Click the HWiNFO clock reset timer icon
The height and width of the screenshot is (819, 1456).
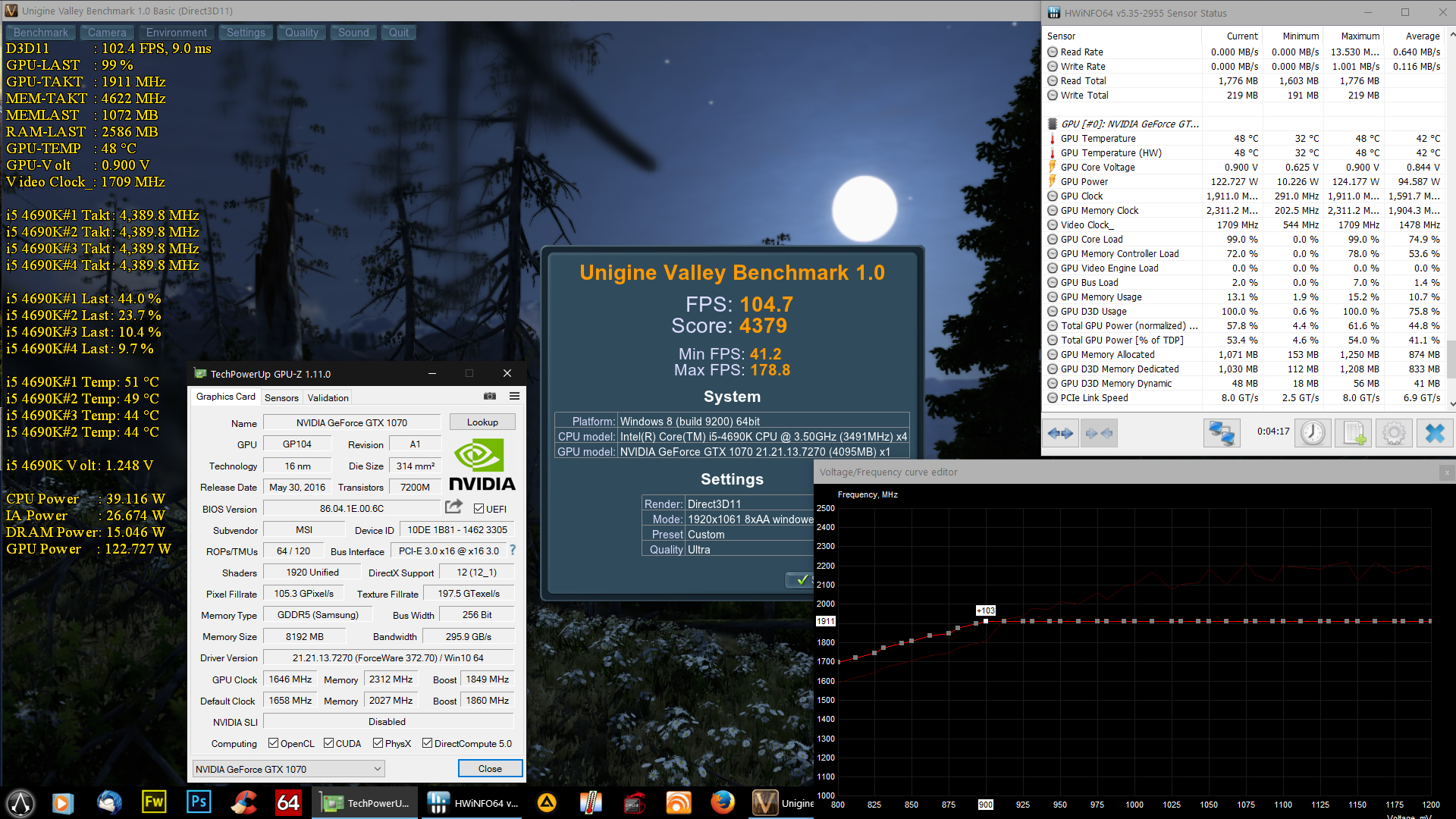(x=1312, y=434)
